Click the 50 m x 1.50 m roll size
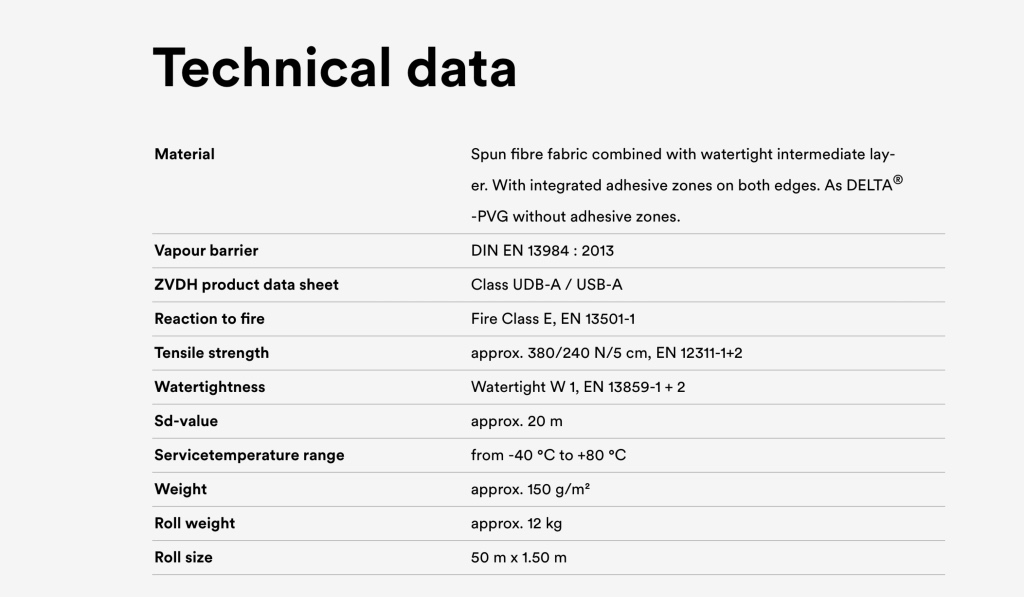This screenshot has height=597, width=1024. tap(518, 556)
